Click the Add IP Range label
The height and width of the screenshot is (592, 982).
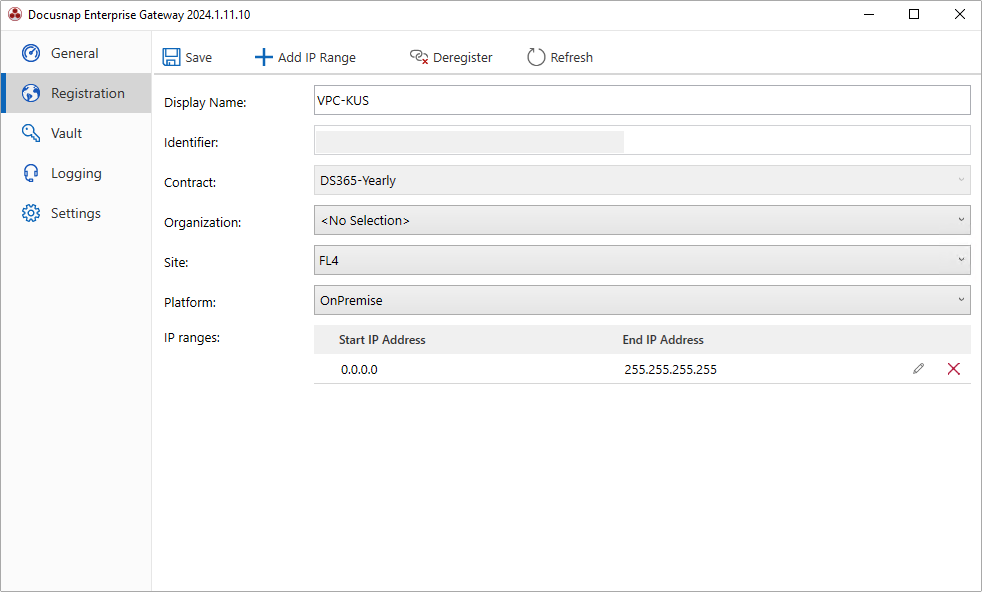tap(317, 58)
